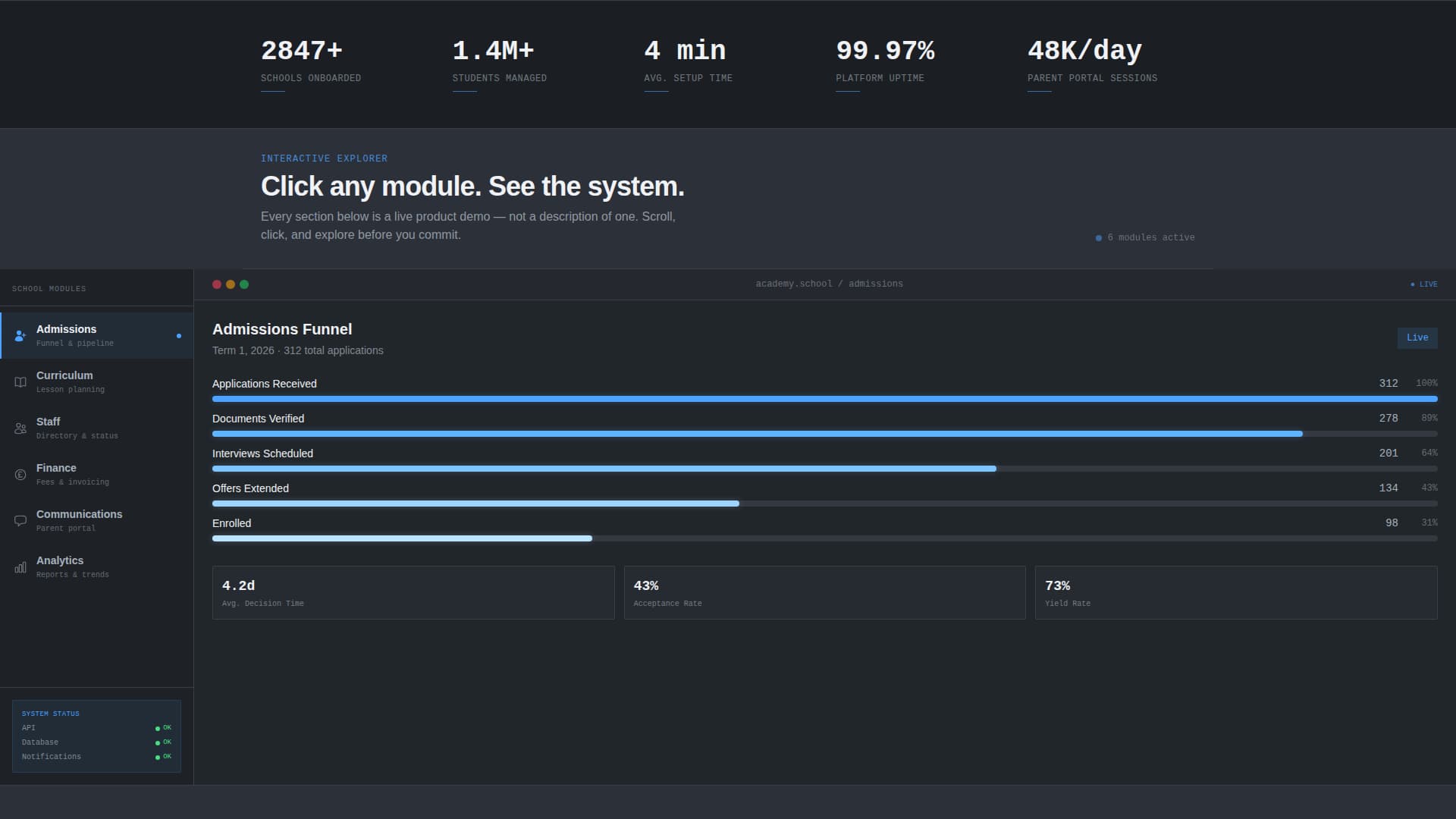Viewport: 1456px width, 819px height.
Task: Click the Staff people icon
Action: (x=20, y=428)
